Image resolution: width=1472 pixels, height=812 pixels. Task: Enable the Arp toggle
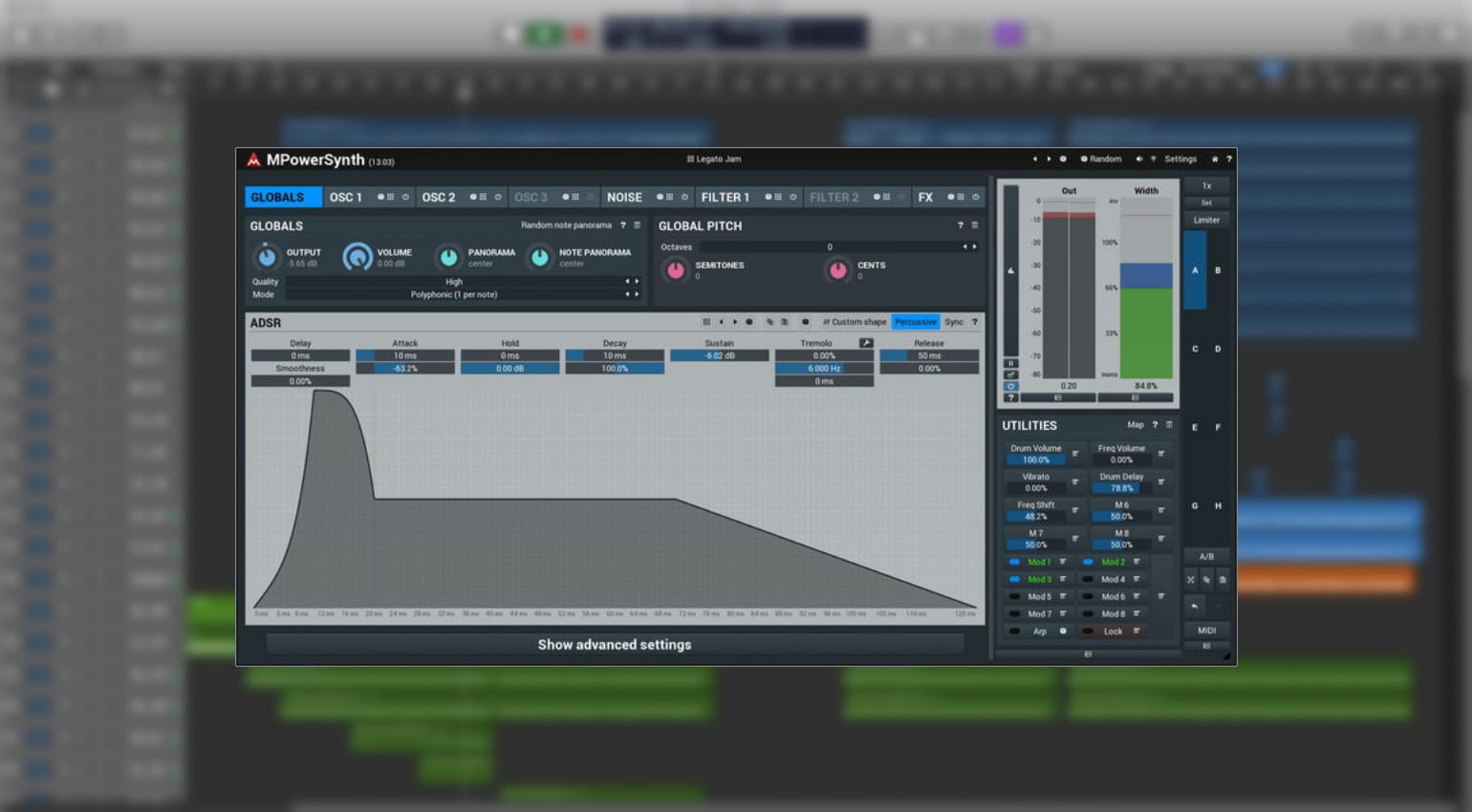(x=1014, y=631)
